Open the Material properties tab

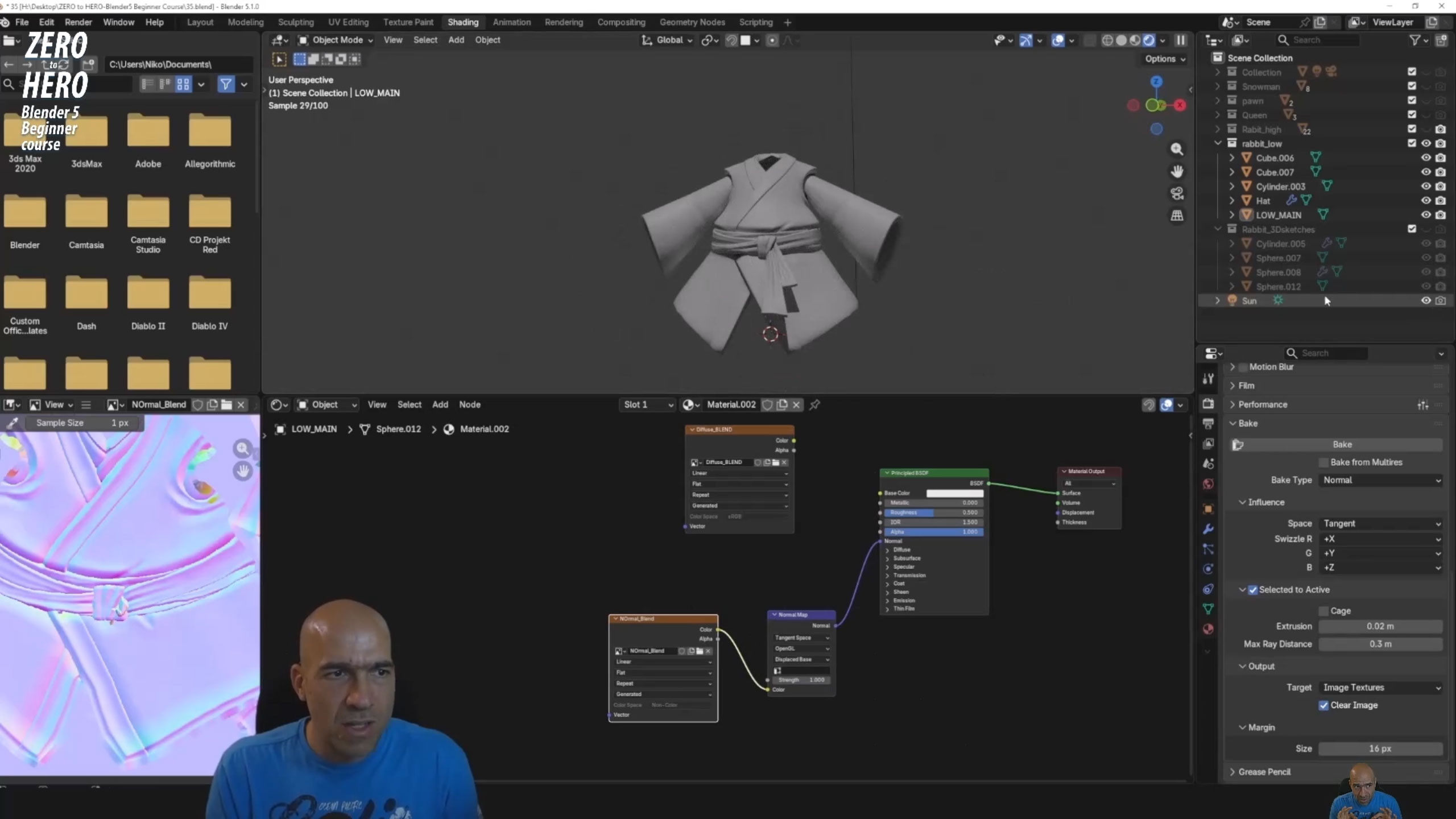1208,629
